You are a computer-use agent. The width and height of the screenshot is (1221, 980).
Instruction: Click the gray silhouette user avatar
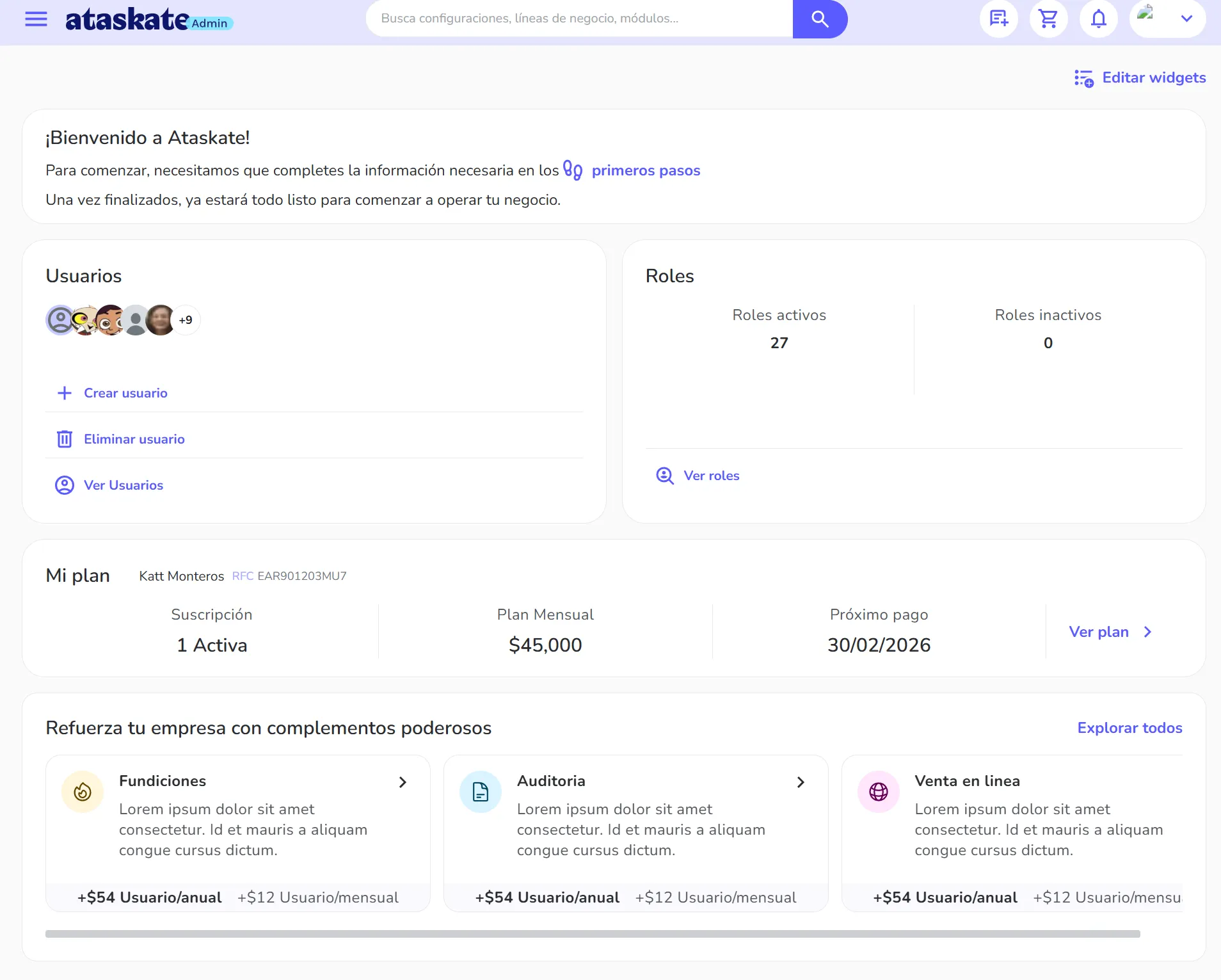point(135,320)
